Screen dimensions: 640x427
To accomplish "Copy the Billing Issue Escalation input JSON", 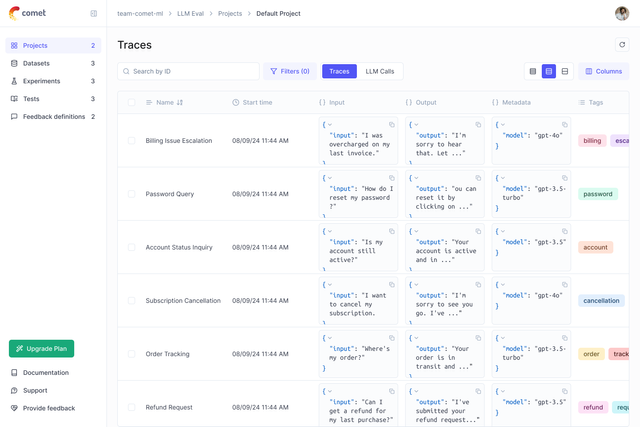I will click(392, 124).
